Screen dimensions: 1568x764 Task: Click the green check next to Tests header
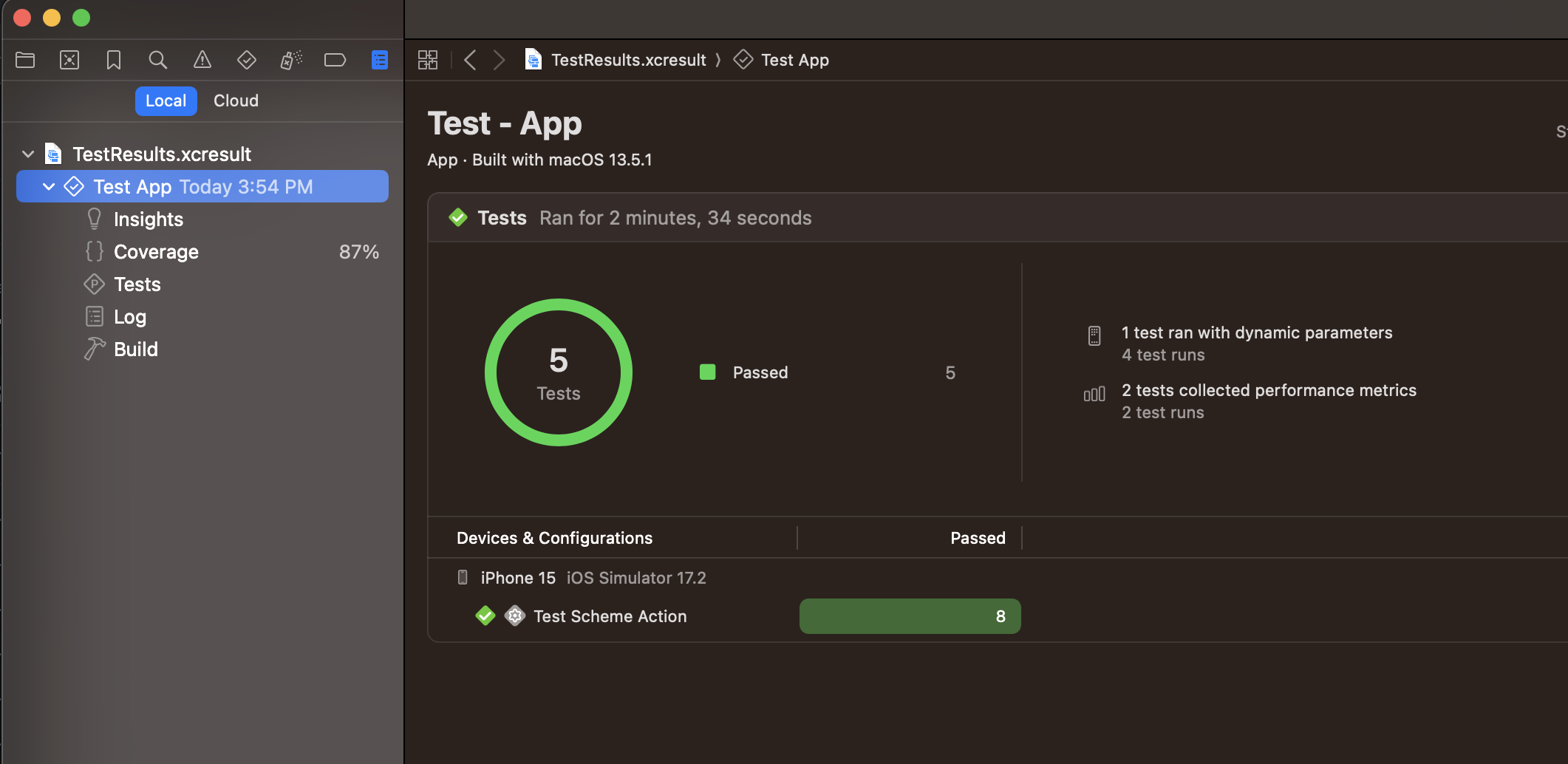(458, 217)
